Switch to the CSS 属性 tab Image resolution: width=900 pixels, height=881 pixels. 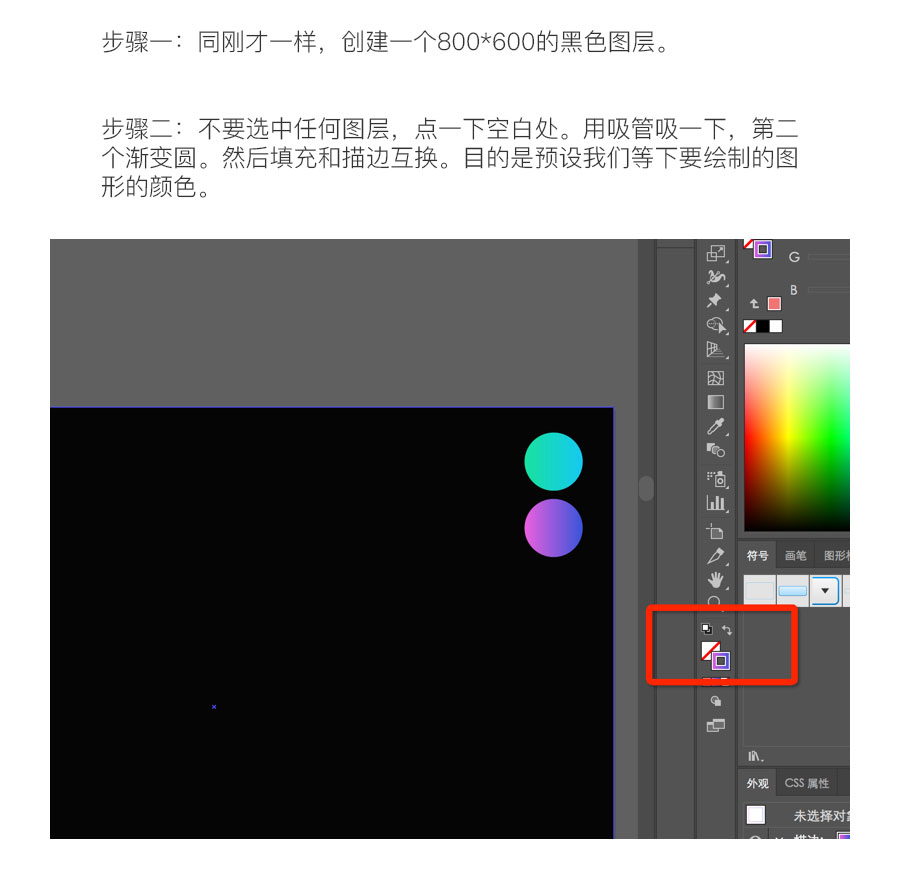click(x=806, y=783)
